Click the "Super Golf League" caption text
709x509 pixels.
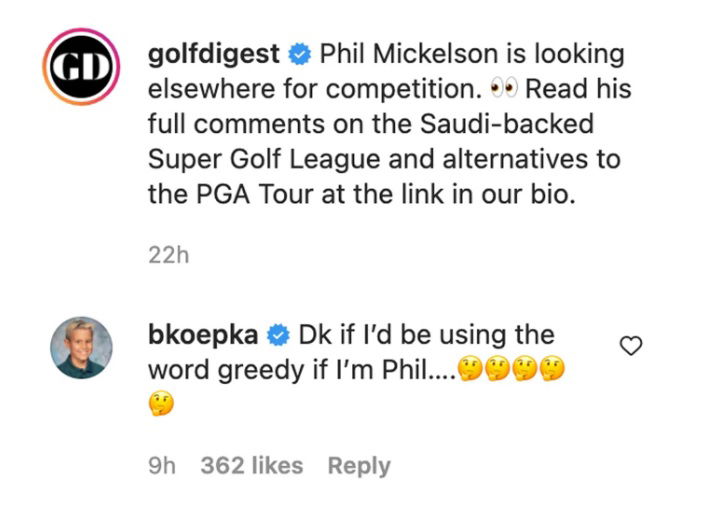(x=257, y=159)
